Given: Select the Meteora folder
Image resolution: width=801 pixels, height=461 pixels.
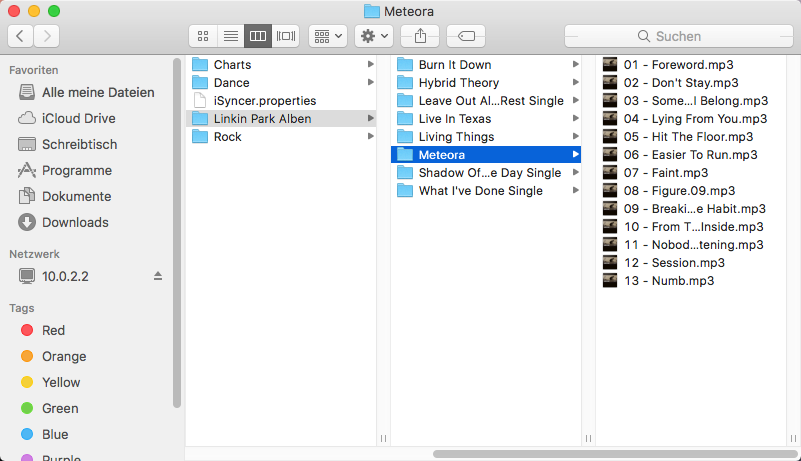Looking at the screenshot, I should [486, 154].
